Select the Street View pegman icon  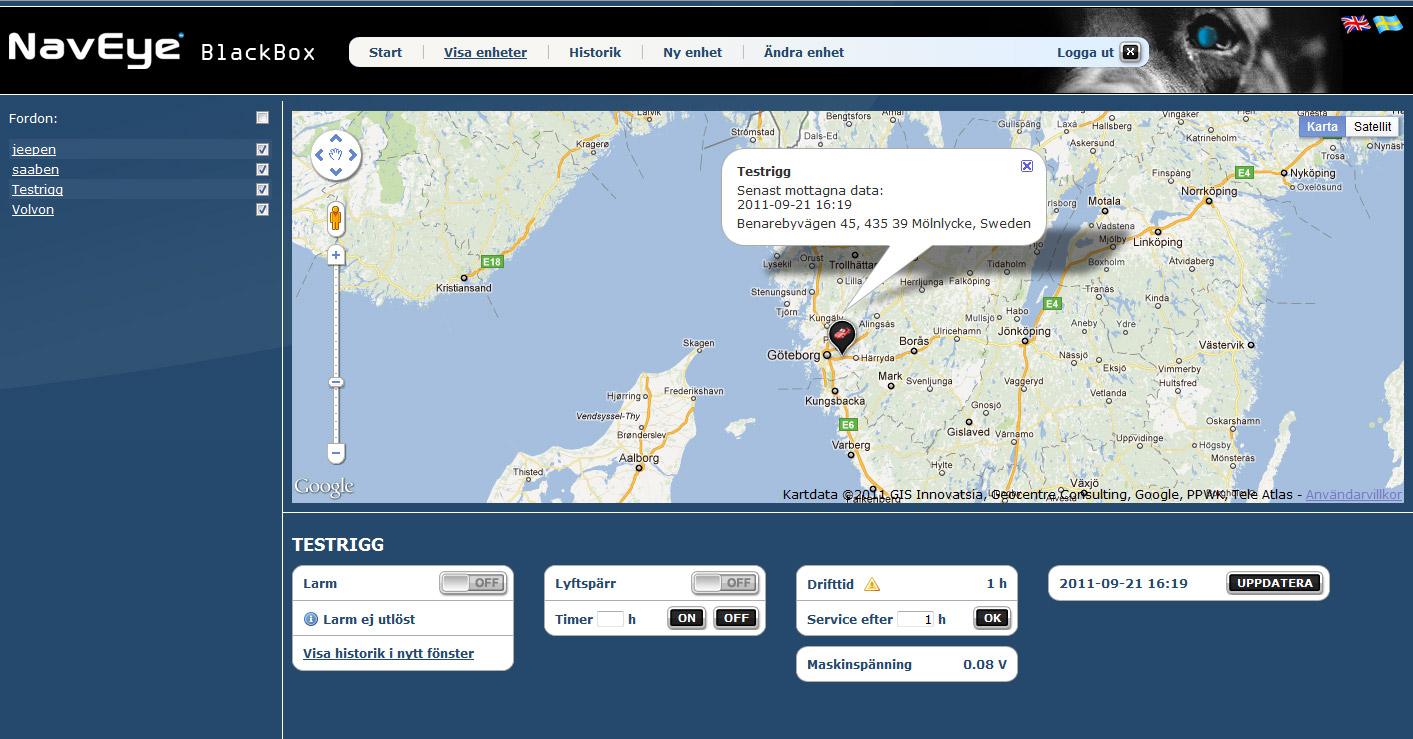[336, 218]
